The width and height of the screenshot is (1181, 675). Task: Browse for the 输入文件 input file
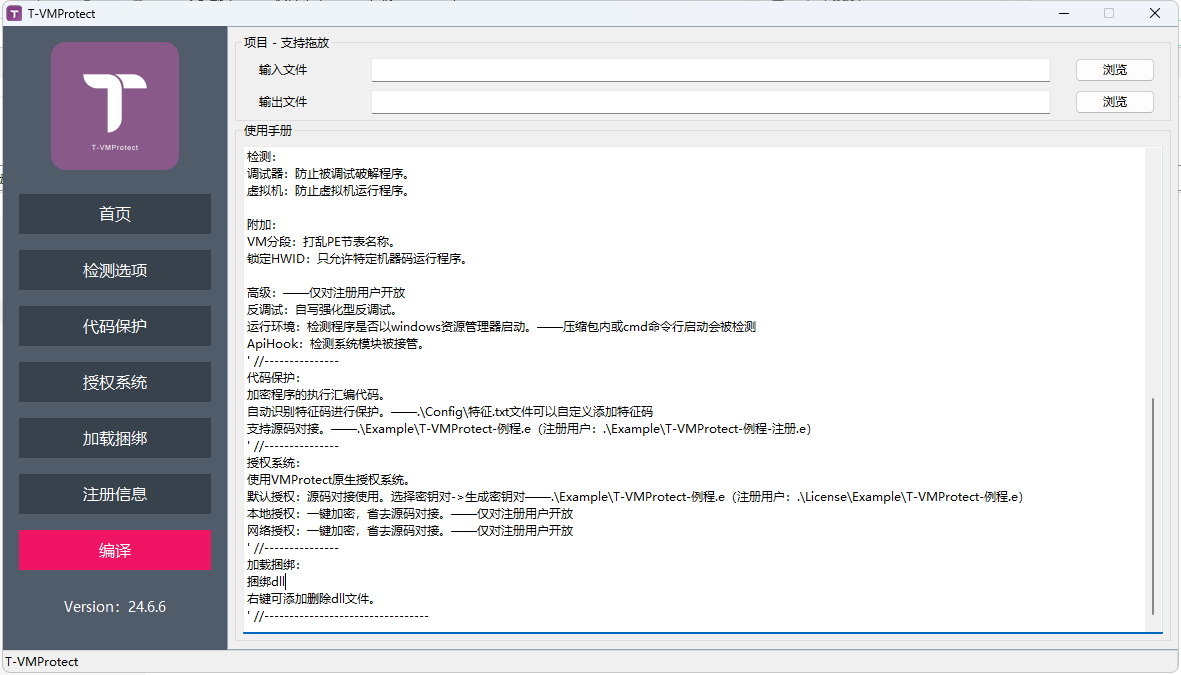1115,70
